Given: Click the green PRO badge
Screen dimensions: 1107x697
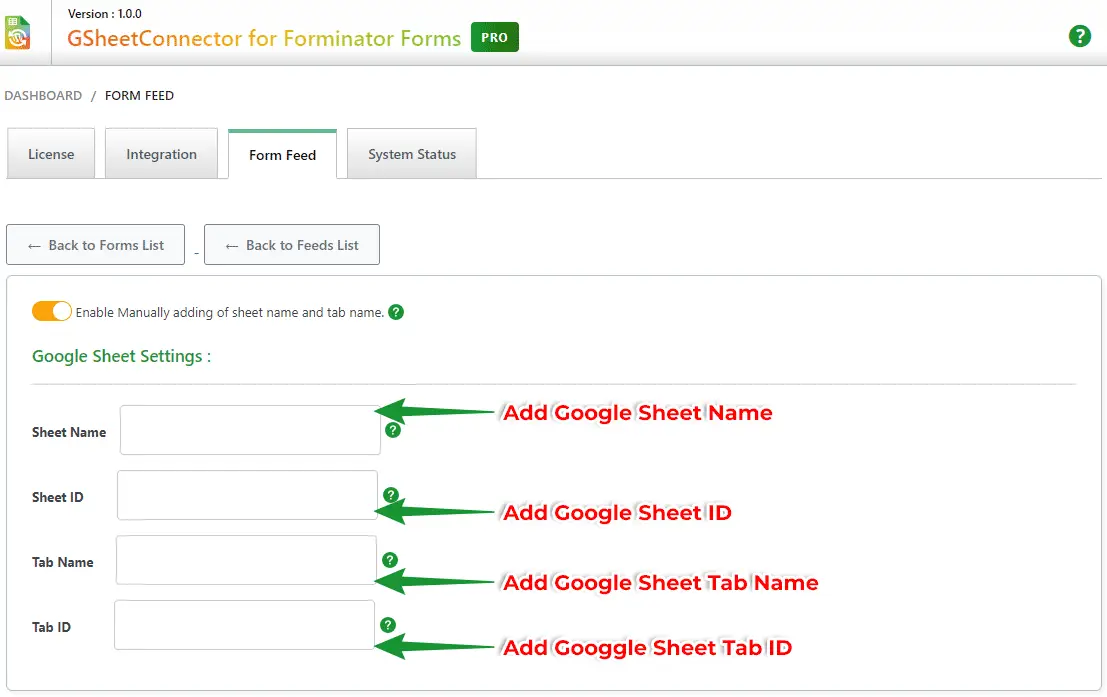Looking at the screenshot, I should 494,37.
